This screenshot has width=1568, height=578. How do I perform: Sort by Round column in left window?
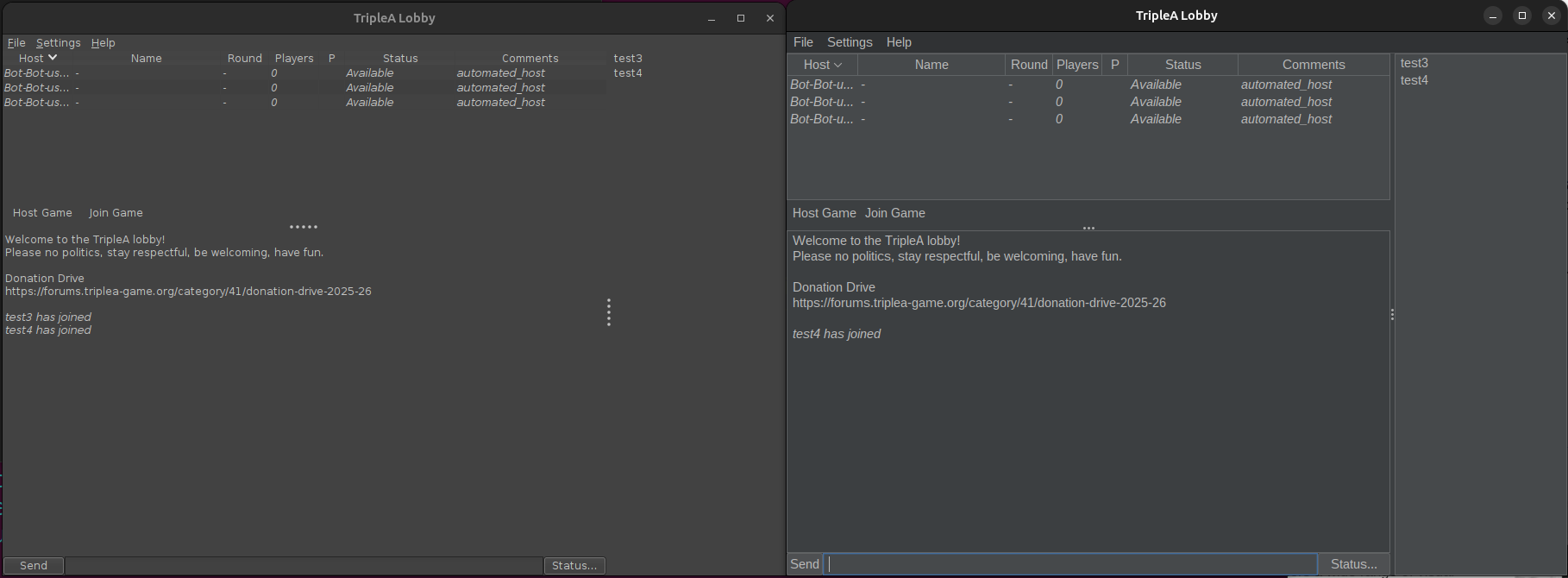(x=245, y=58)
